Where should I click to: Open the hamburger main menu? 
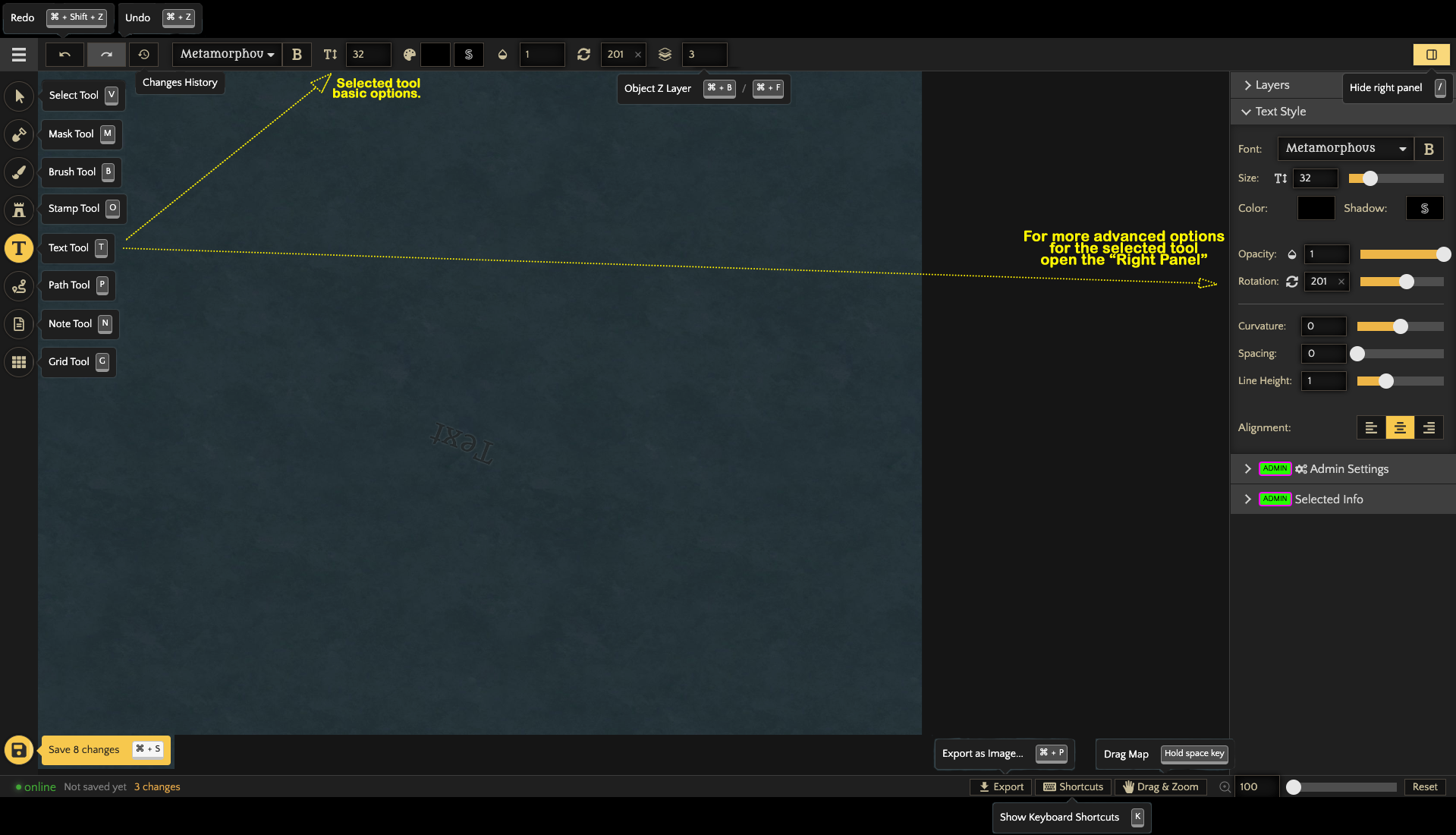pos(19,55)
